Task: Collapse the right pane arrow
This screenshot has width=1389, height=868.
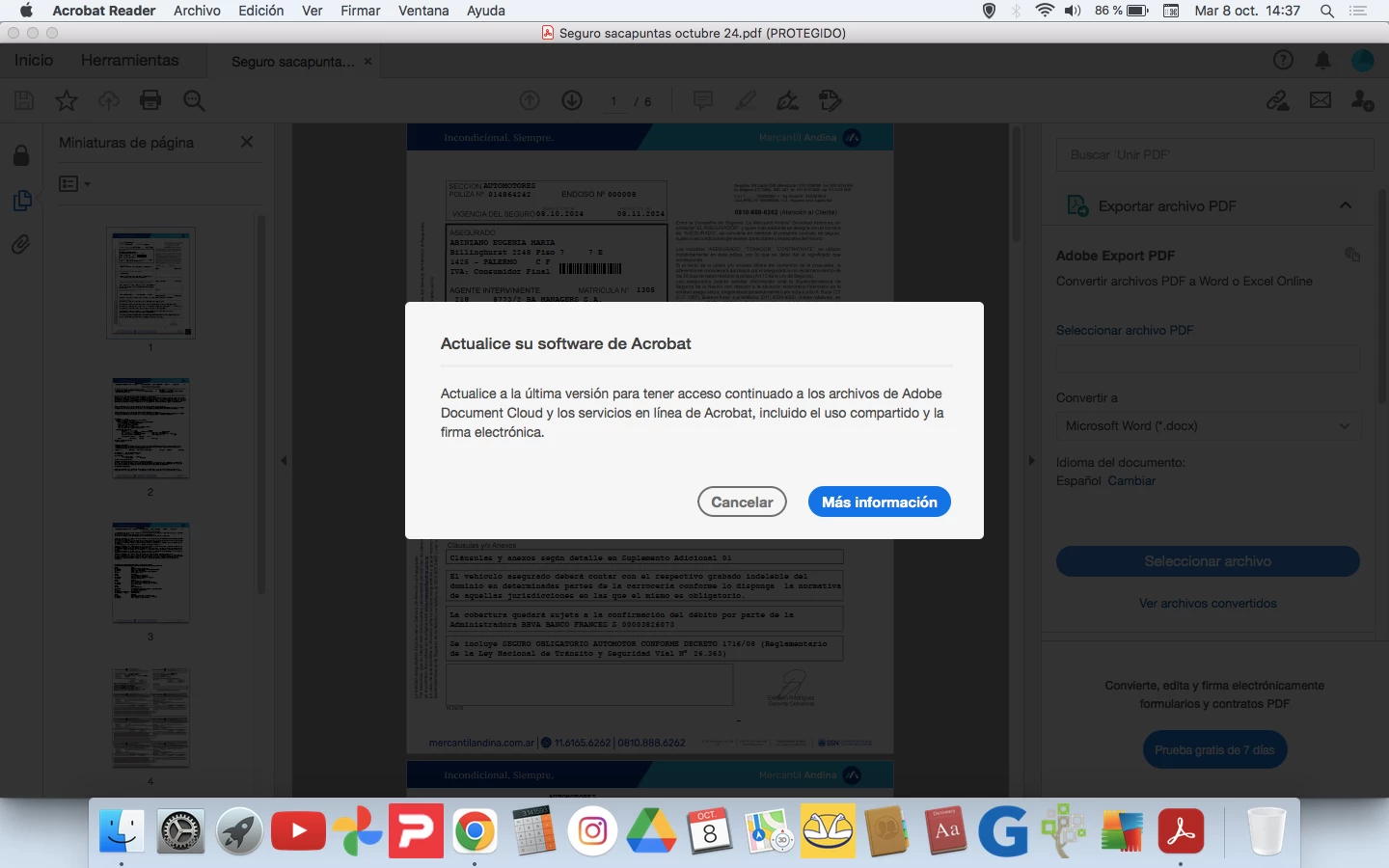Action: (1031, 460)
